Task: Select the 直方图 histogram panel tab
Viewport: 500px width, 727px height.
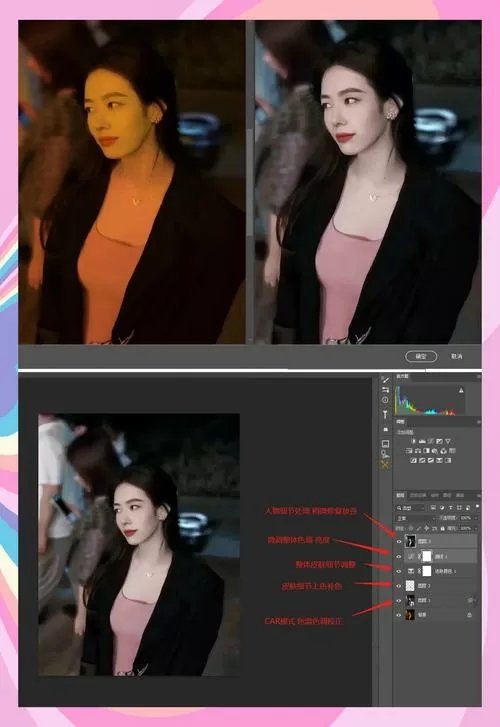Action: (x=402, y=376)
